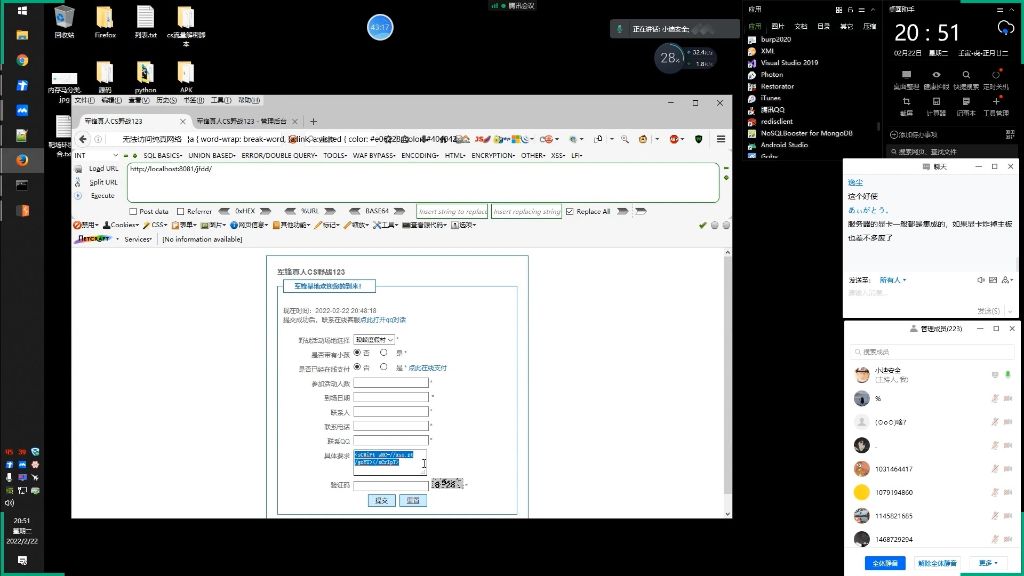
Task: Click the eye-protection eye icon in assistant widget
Action: tap(936, 75)
